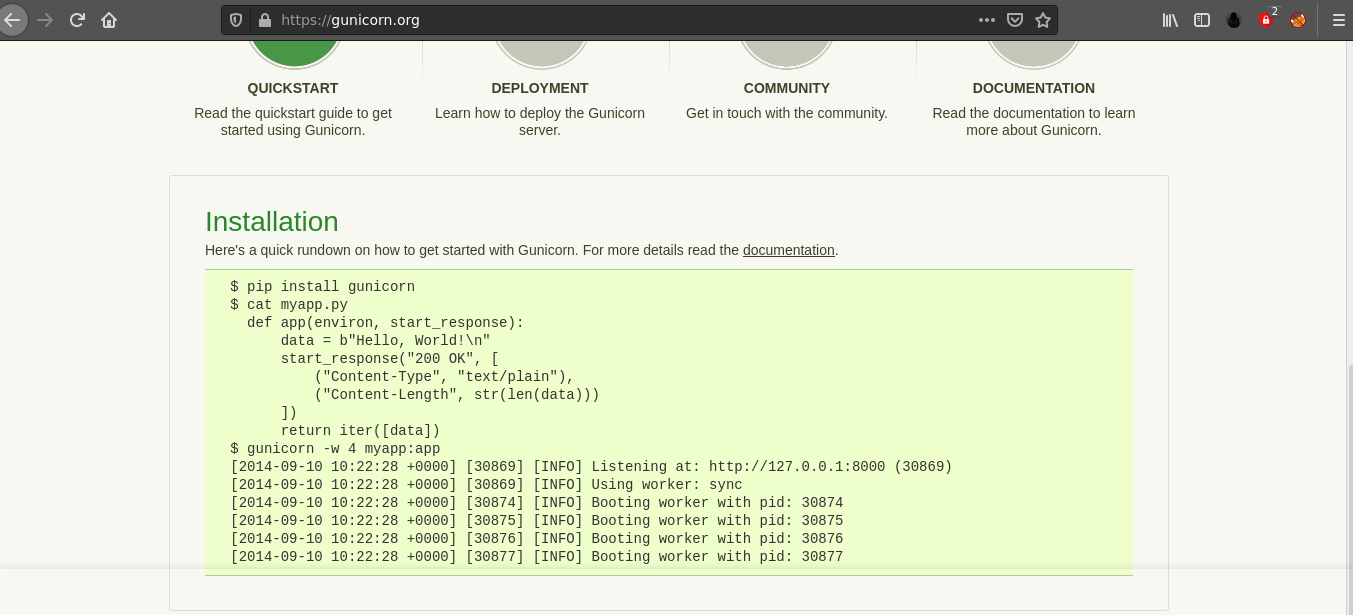This screenshot has width=1353, height=615.
Task: Click the crossed-out cookie extension icon
Action: point(1298,20)
